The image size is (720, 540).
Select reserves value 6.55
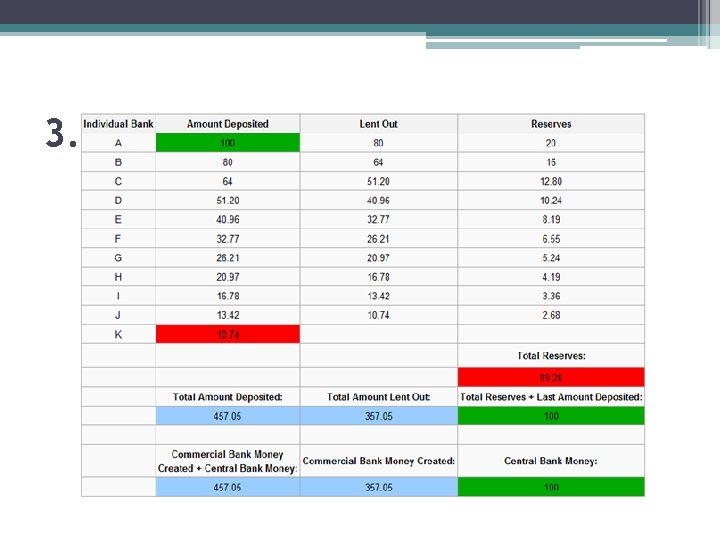(x=551, y=239)
